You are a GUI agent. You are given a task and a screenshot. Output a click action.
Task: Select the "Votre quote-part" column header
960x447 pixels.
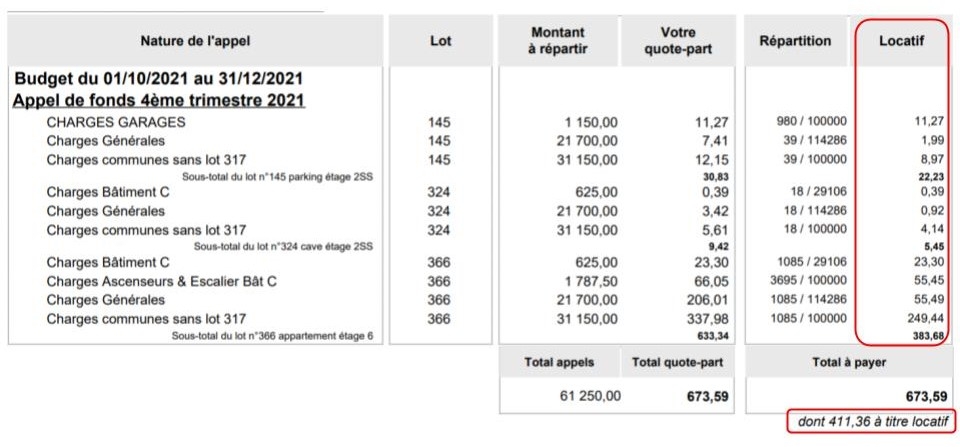(679, 41)
